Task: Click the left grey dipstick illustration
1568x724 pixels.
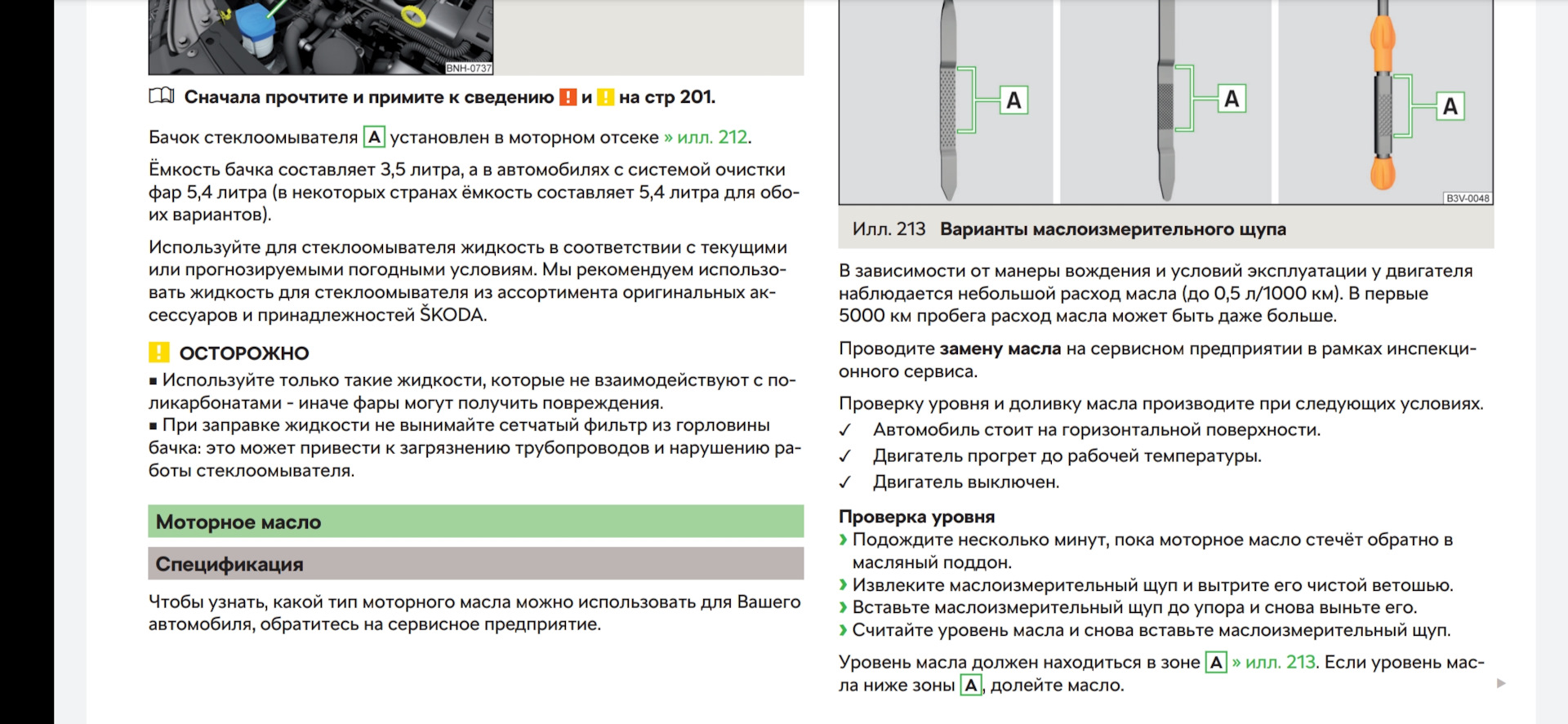Action: click(x=947, y=101)
